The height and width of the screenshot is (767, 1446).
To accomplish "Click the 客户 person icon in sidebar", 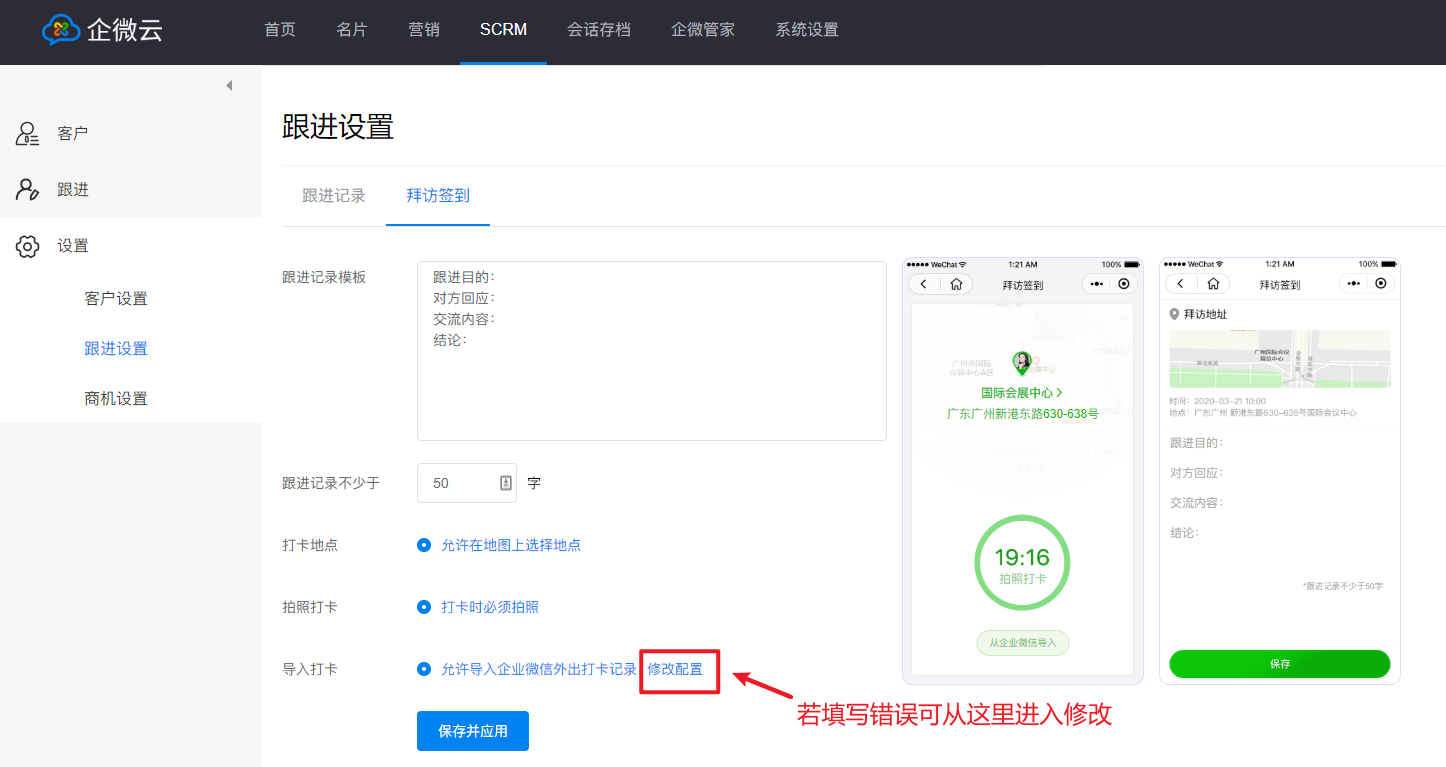I will 27,133.
